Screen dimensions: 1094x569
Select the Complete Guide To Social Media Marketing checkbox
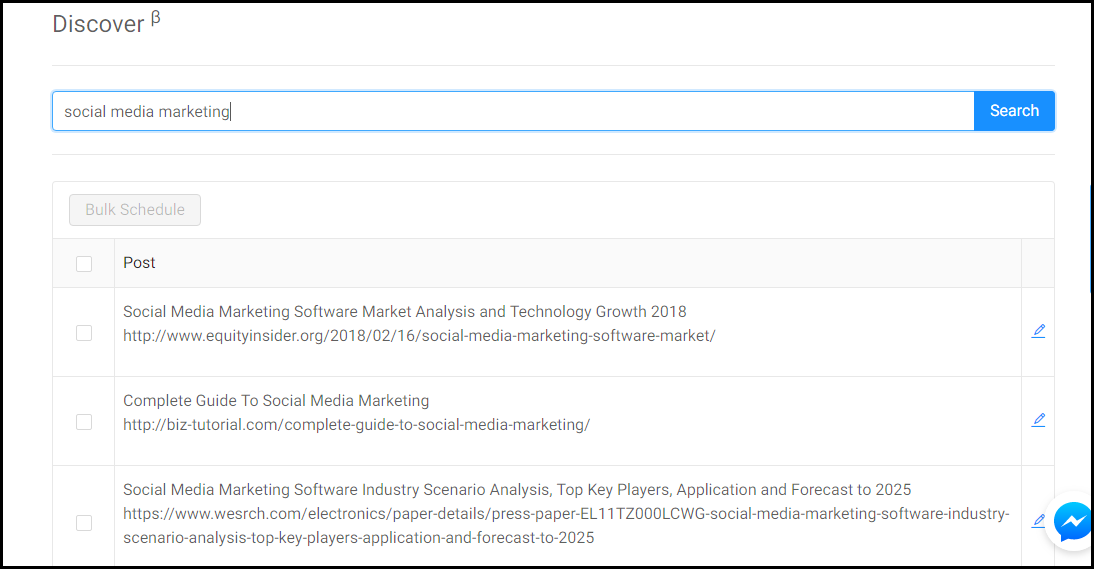click(84, 422)
